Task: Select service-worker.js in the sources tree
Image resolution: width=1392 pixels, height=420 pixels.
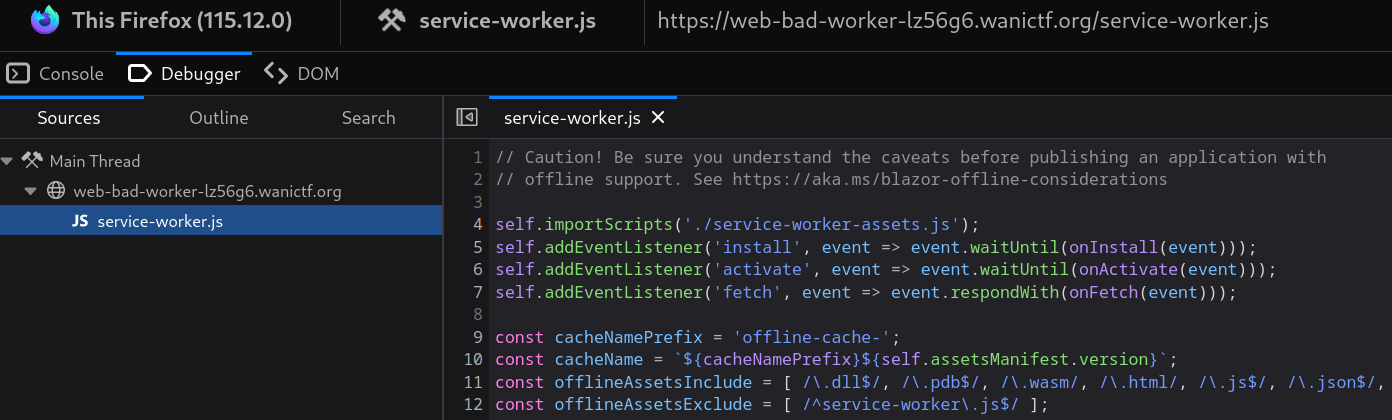Action: click(x=160, y=221)
